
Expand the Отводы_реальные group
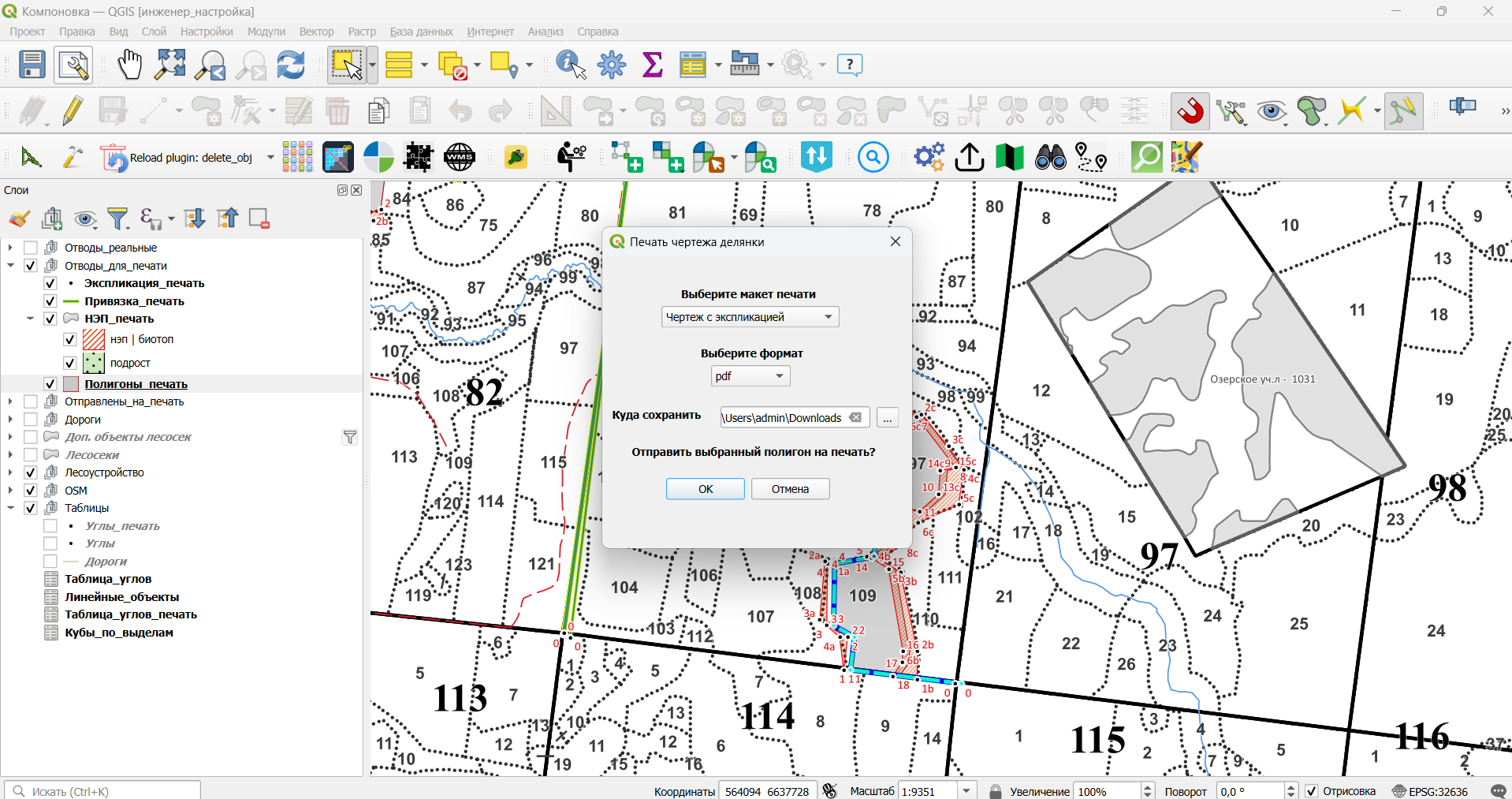click(x=10, y=248)
